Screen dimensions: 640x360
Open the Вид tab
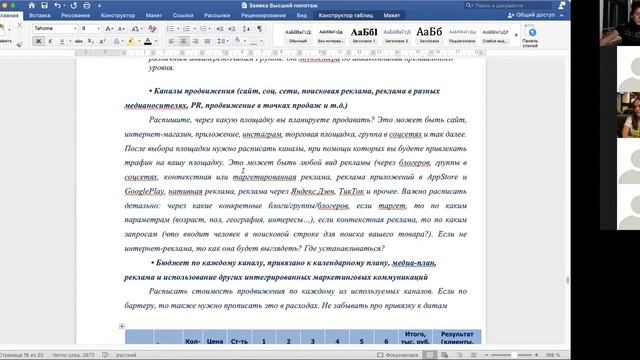pyautogui.click(x=302, y=15)
